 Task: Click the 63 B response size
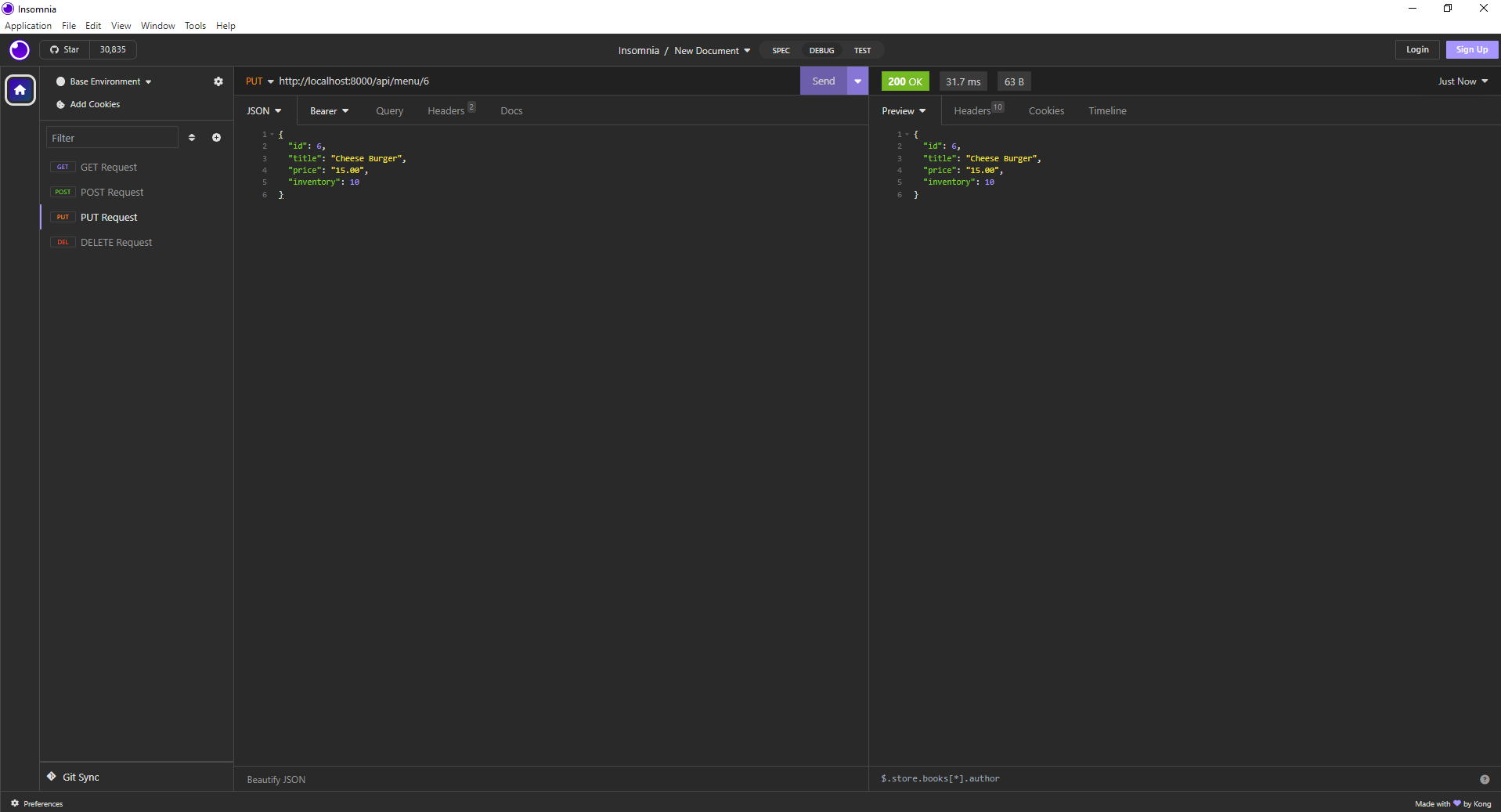click(1014, 81)
